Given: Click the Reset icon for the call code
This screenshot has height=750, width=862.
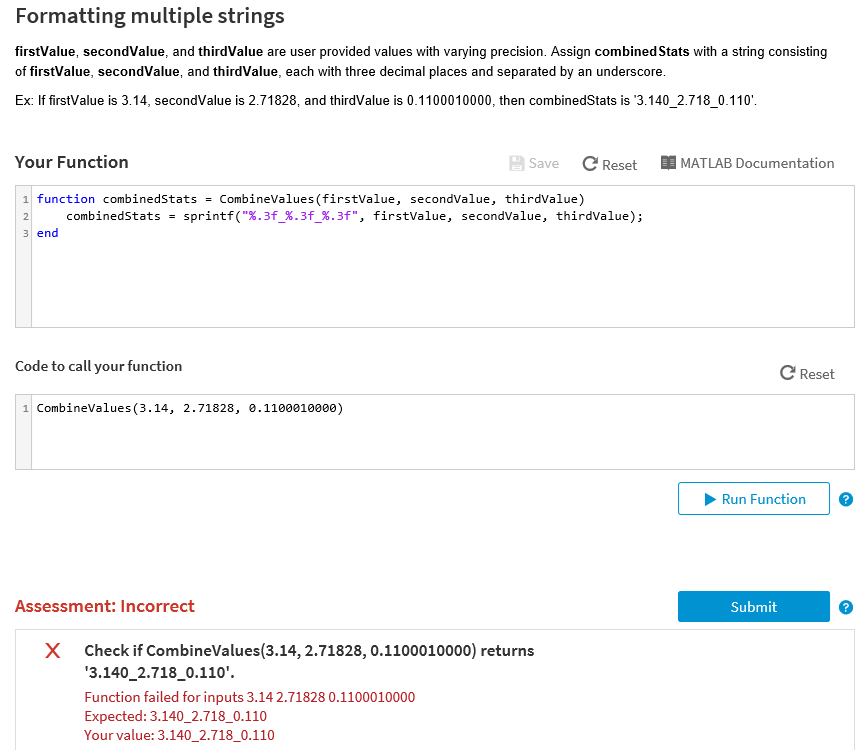Looking at the screenshot, I should coord(789,374).
